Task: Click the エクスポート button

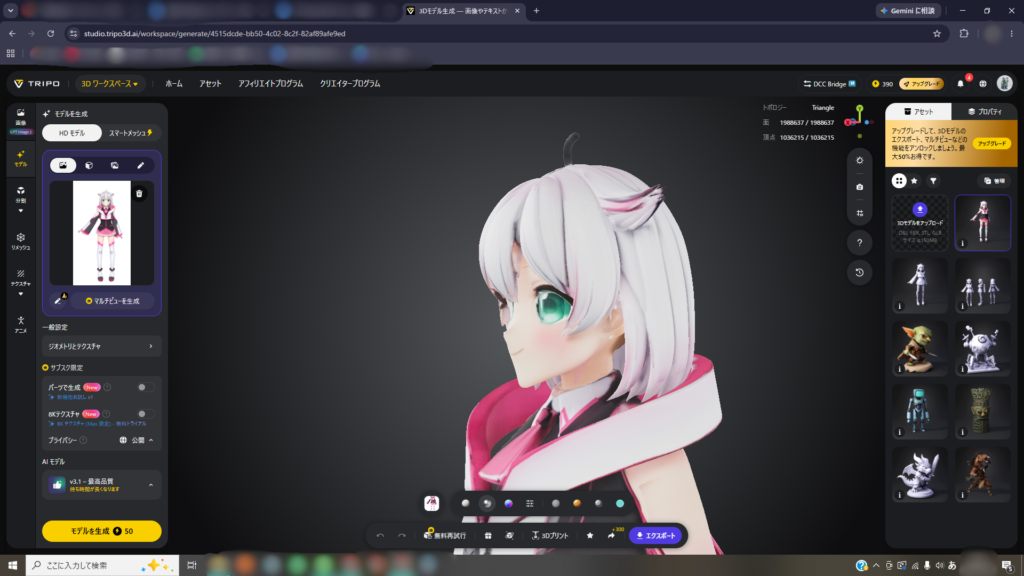Action: coord(656,536)
